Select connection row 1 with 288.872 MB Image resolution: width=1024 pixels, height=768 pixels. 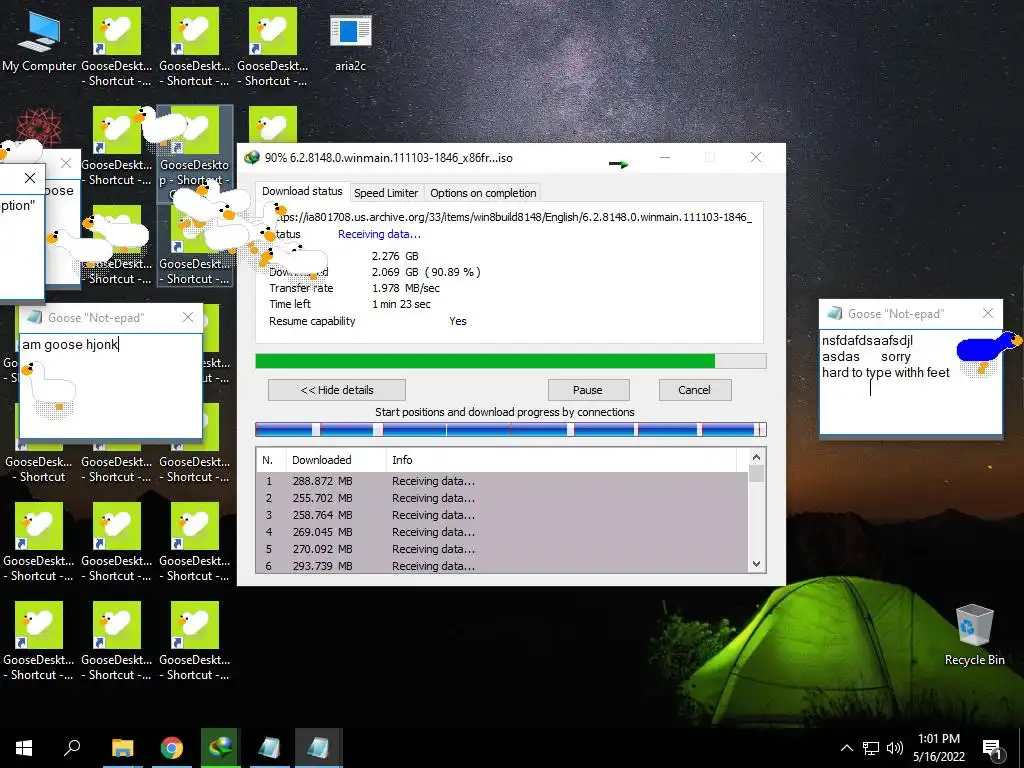(503, 481)
